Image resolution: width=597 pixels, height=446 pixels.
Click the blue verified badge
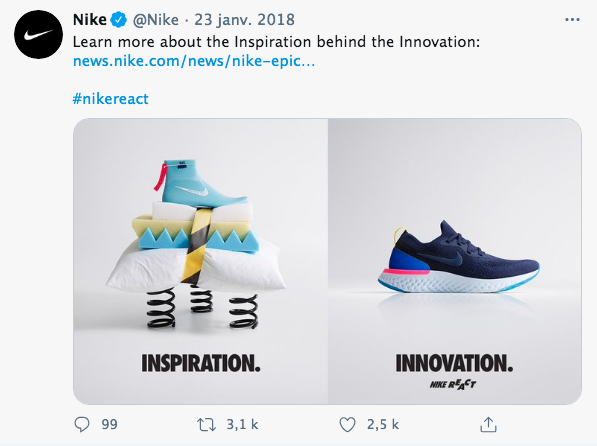click(x=119, y=20)
